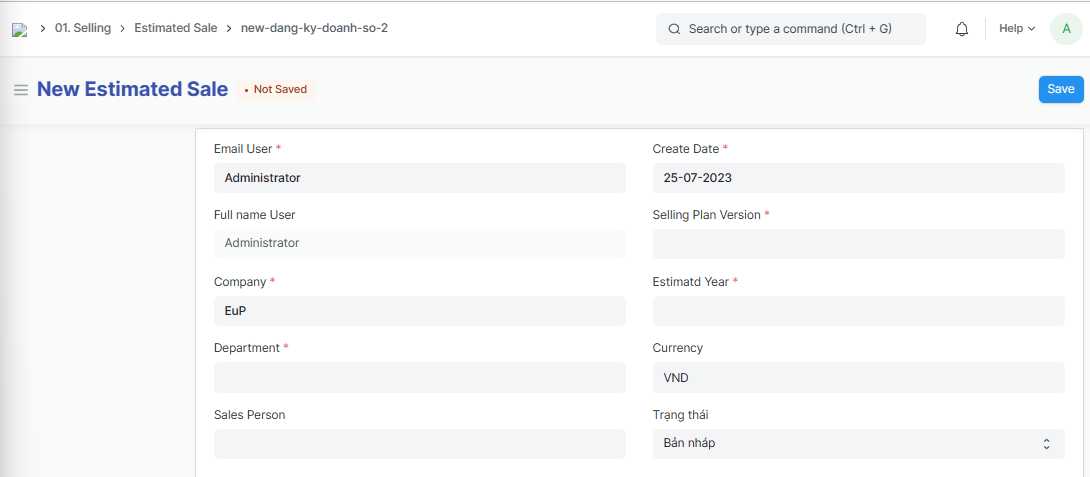Click the Save button
Image resolution: width=1090 pixels, height=477 pixels.
click(x=1060, y=89)
